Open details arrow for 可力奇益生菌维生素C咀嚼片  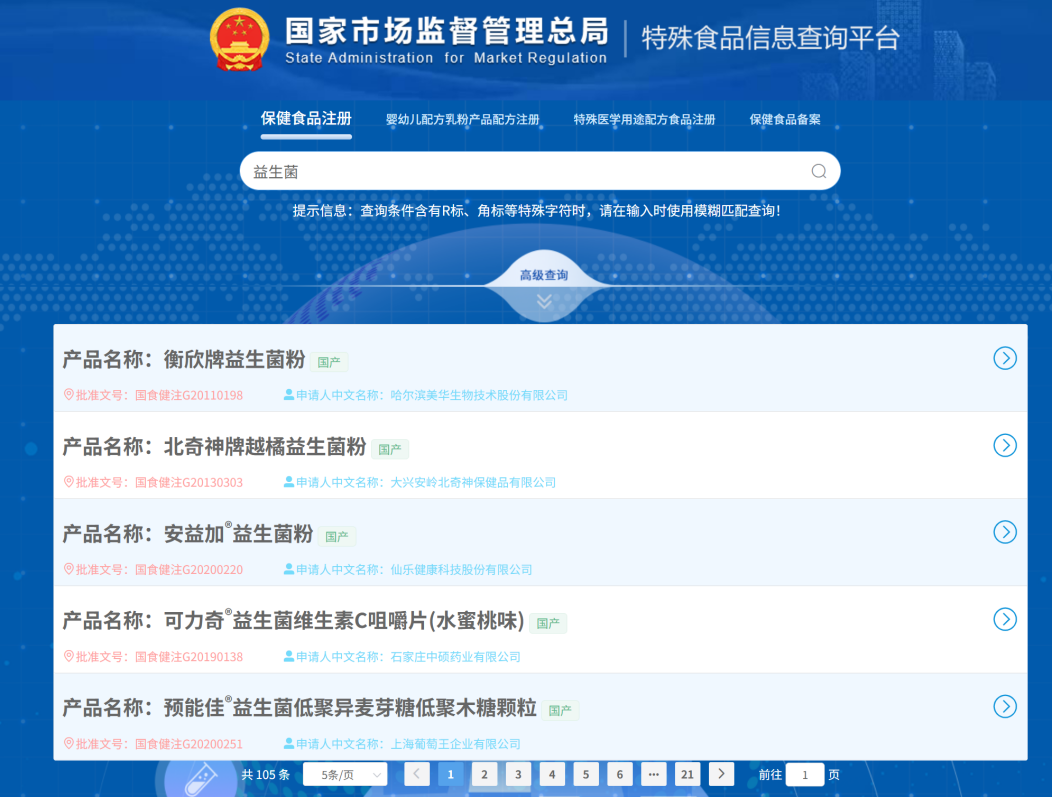point(1004,619)
